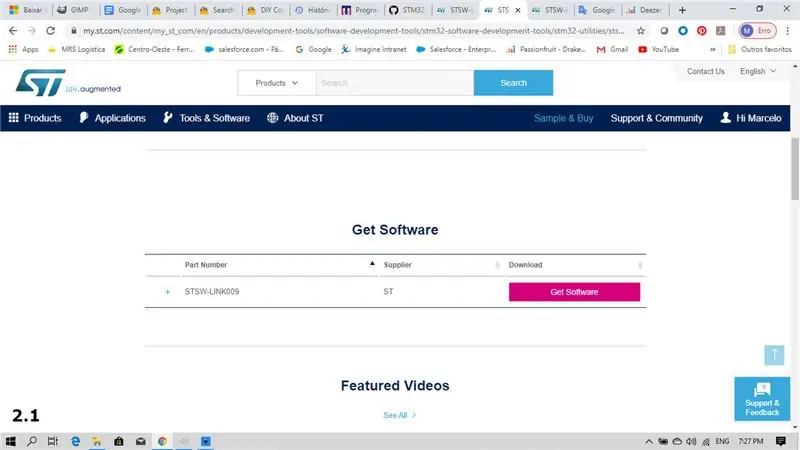Open File Explorer from taskbar

coord(97,441)
